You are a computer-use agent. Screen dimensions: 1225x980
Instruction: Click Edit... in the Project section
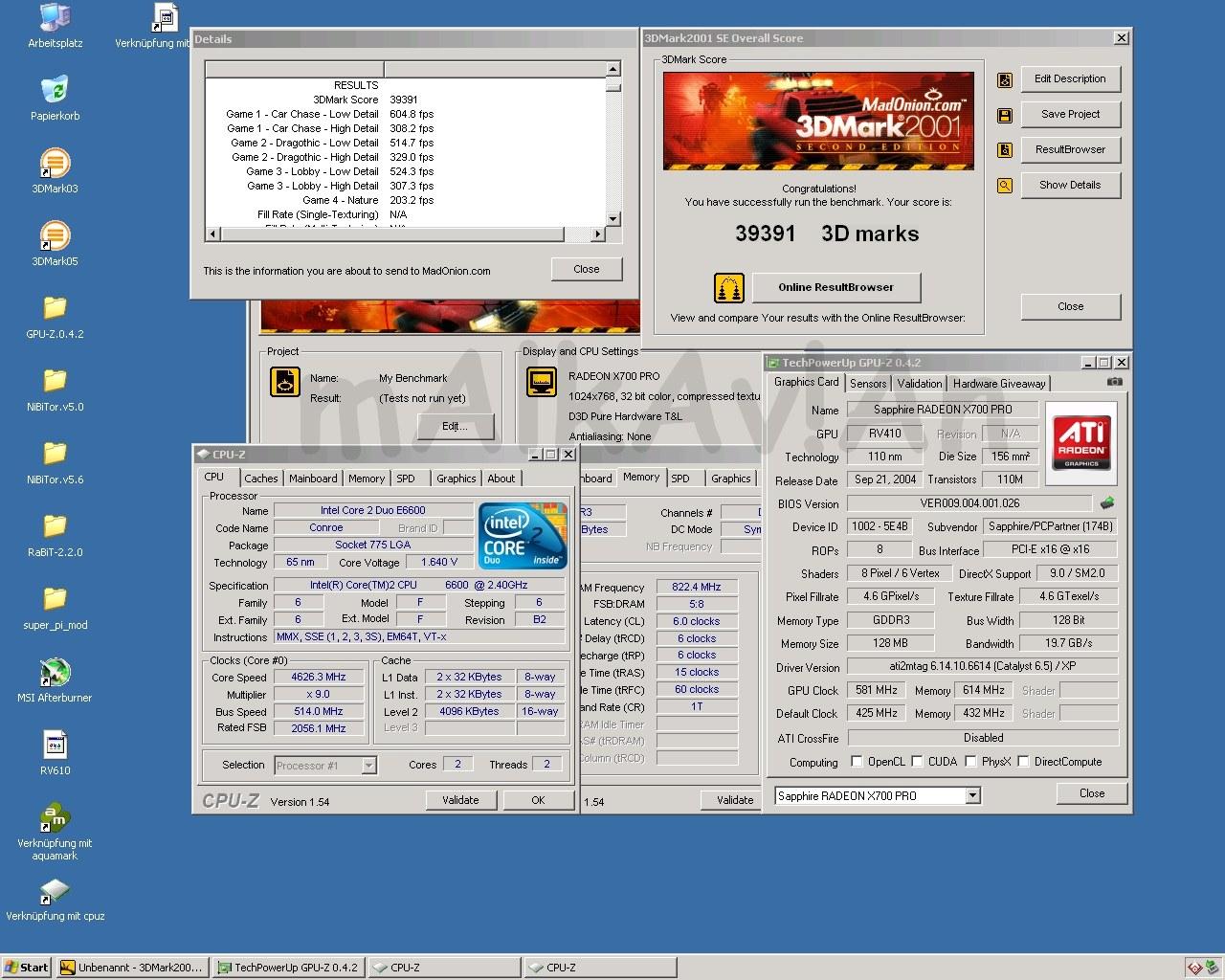coord(455,426)
